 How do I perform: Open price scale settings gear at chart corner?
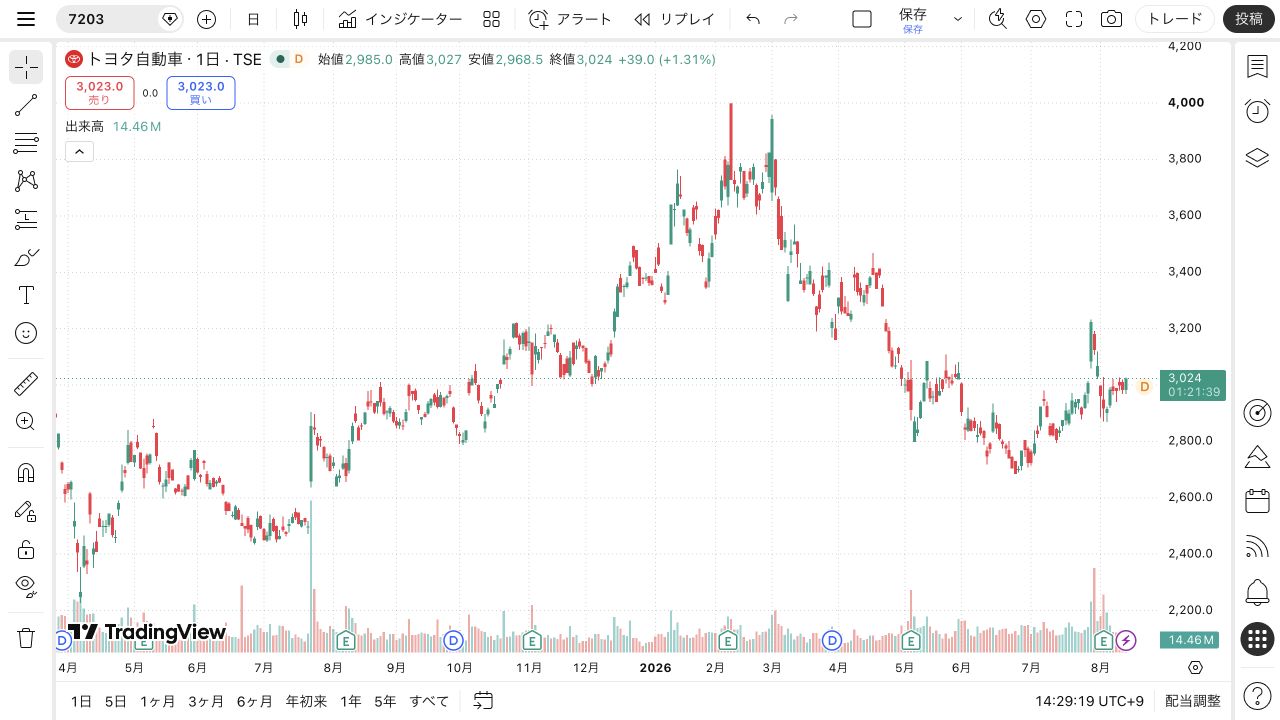1195,667
